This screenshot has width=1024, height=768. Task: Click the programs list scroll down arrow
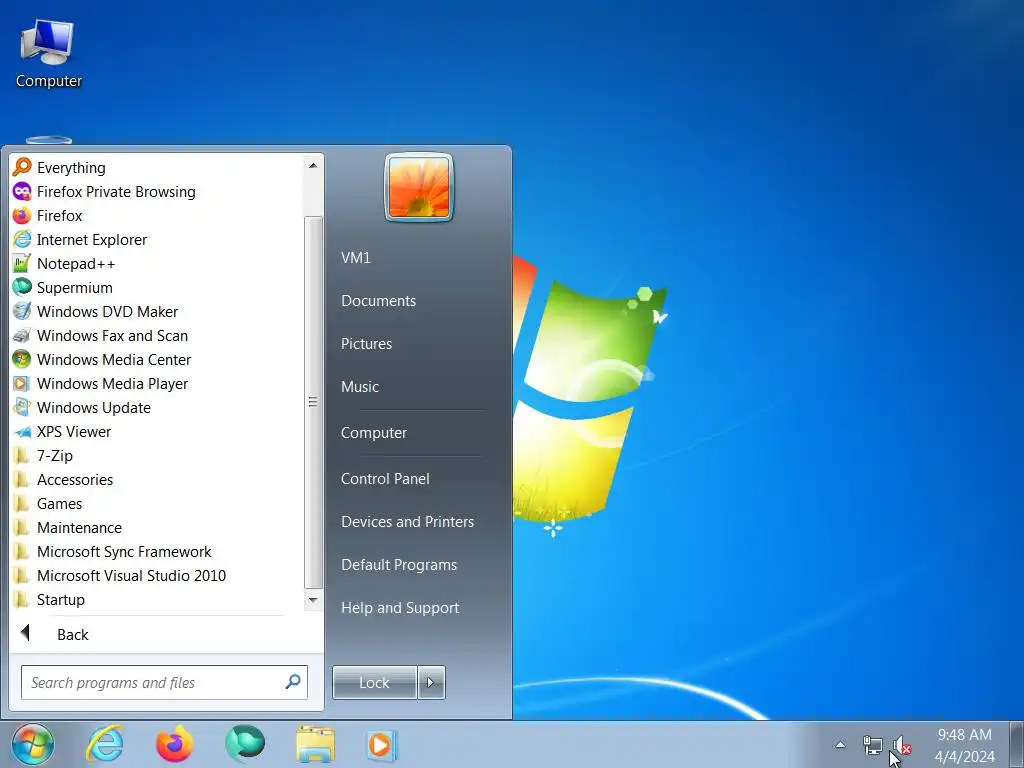pos(313,600)
